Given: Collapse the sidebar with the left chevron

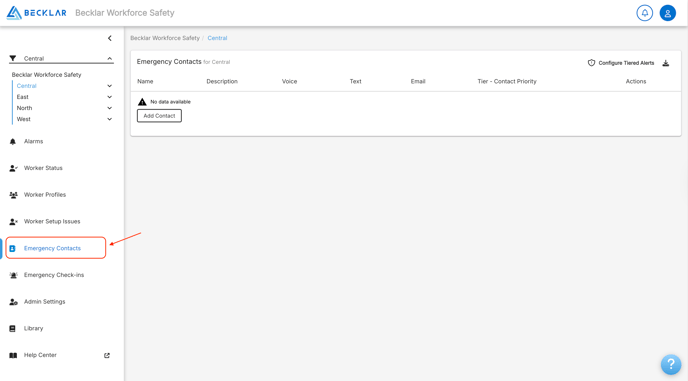Looking at the screenshot, I should [x=110, y=38].
